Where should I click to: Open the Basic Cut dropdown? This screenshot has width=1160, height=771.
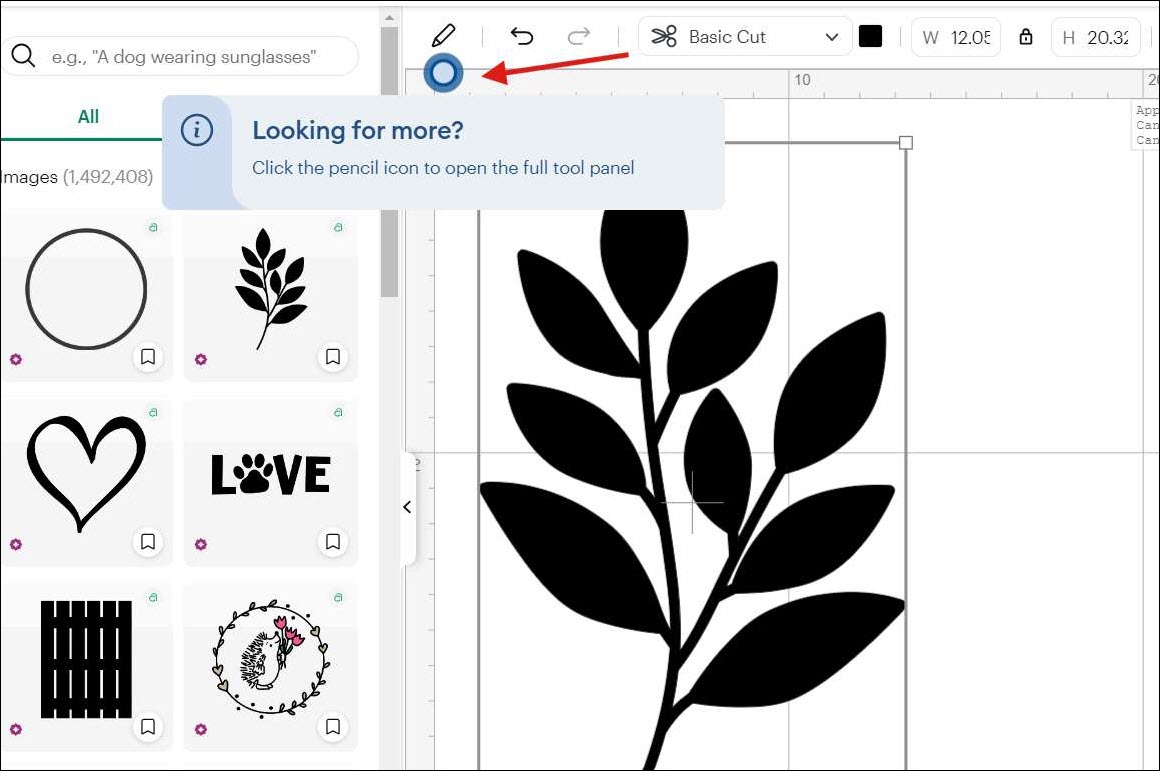832,36
